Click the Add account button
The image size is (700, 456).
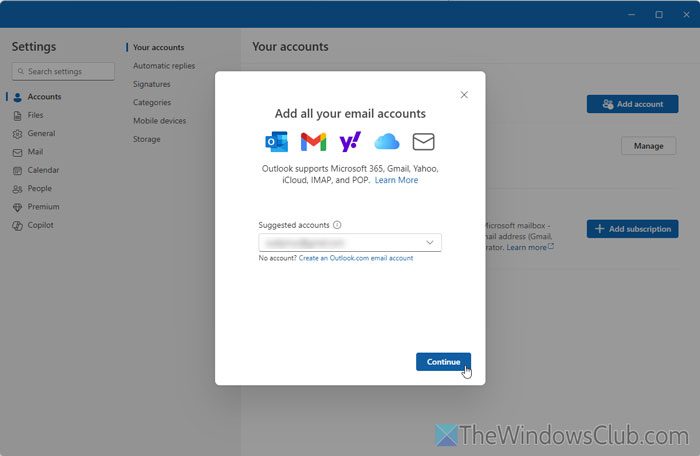[632, 104]
